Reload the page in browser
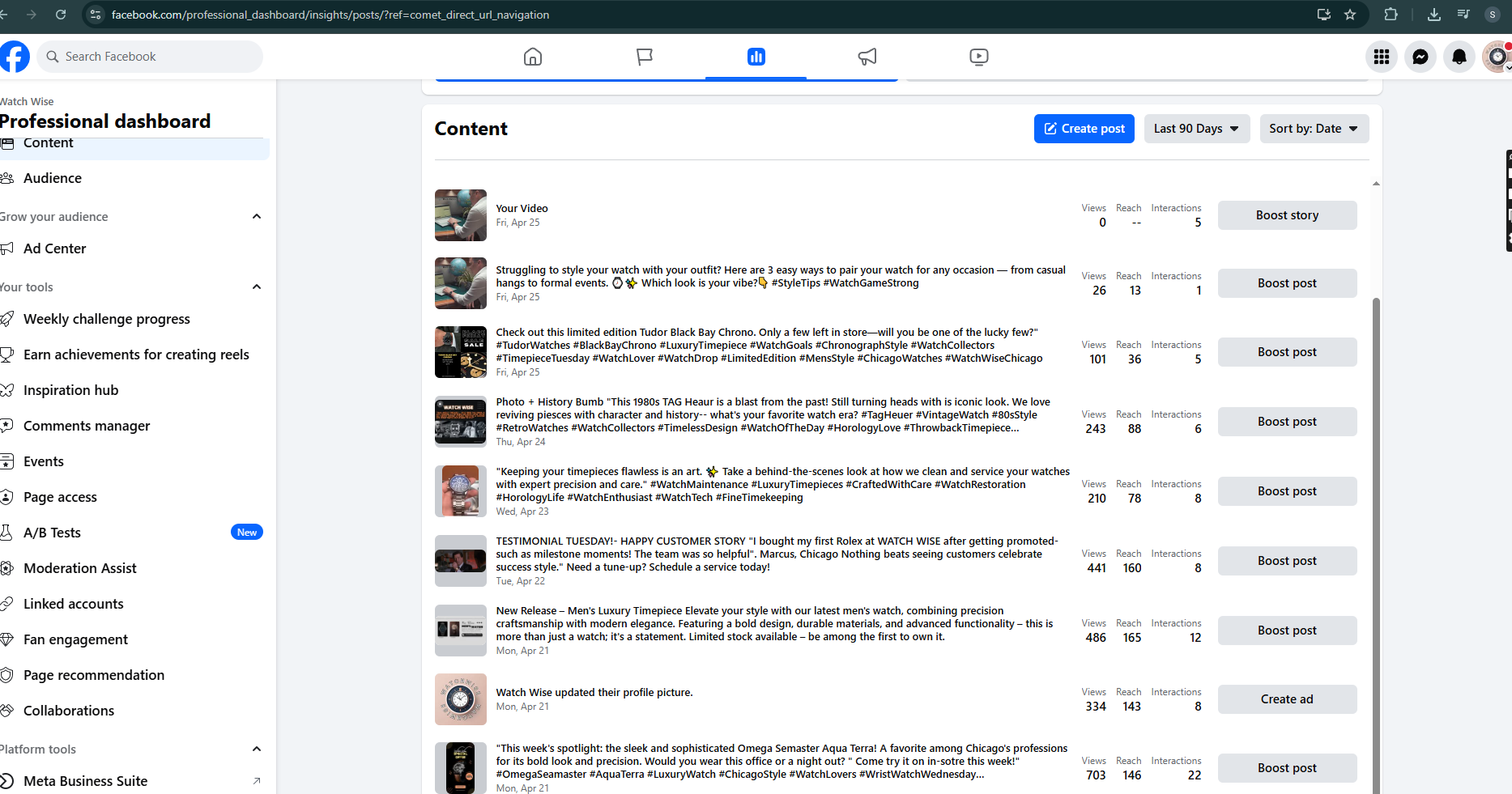1512x794 pixels. pyautogui.click(x=61, y=15)
